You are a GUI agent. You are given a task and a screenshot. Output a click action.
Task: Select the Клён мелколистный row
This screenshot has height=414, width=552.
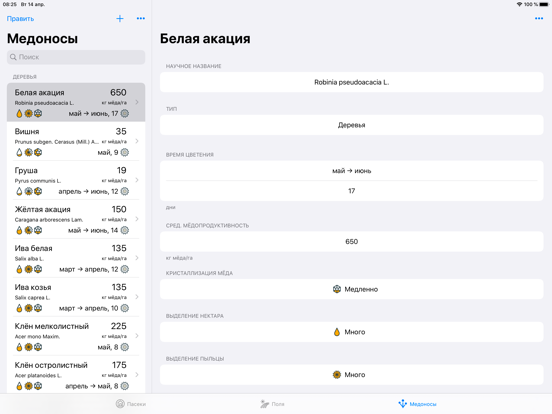point(76,336)
